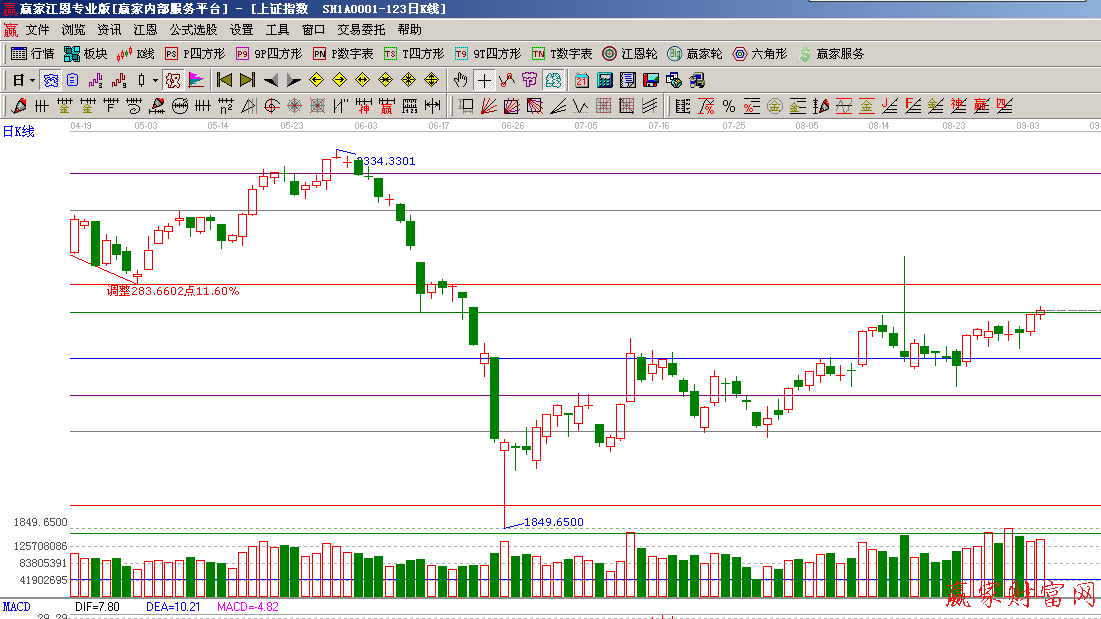1101x619 pixels.
Task: Click the 赢家服务 button
Action: [x=830, y=54]
